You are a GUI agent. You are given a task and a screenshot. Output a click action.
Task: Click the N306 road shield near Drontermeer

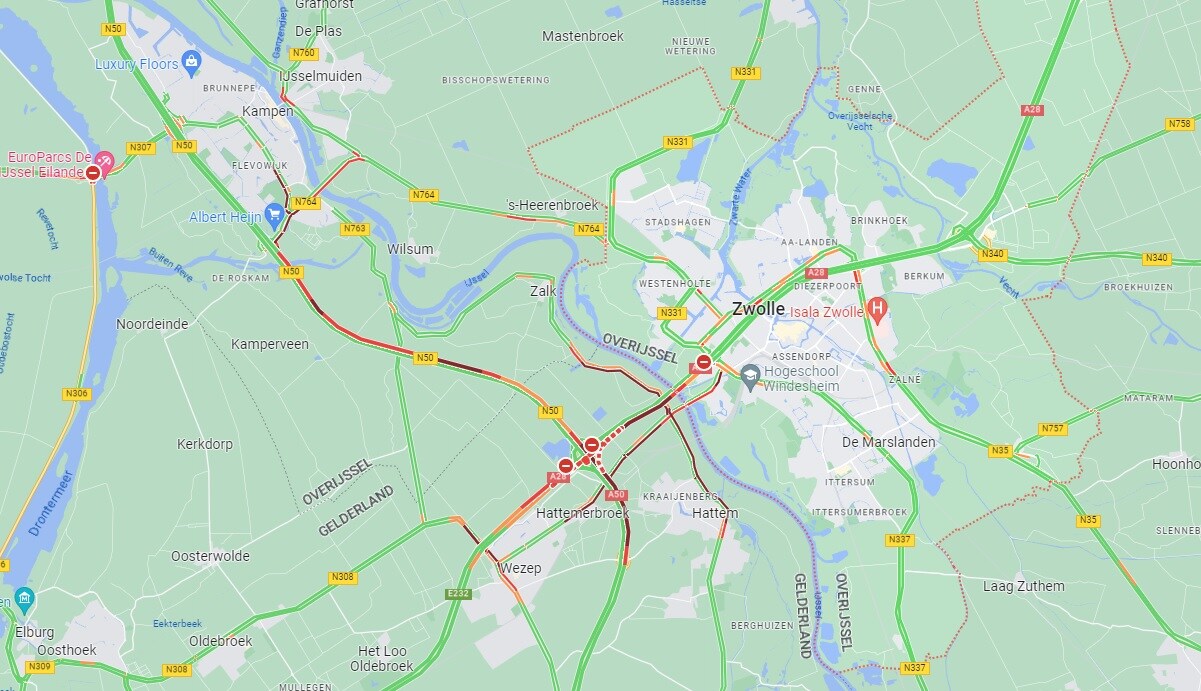click(76, 394)
